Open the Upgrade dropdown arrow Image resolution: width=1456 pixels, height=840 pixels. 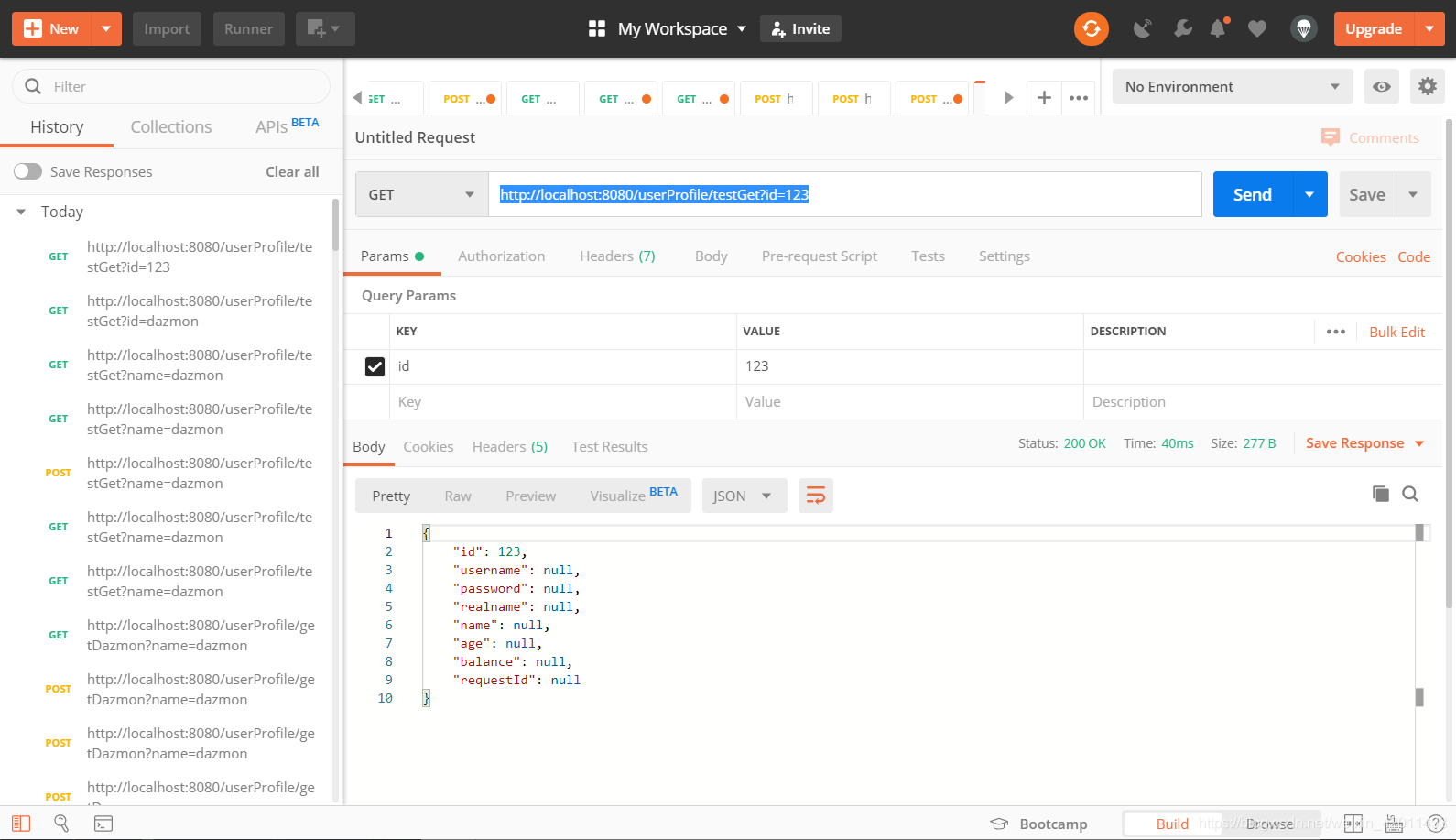click(x=1429, y=28)
